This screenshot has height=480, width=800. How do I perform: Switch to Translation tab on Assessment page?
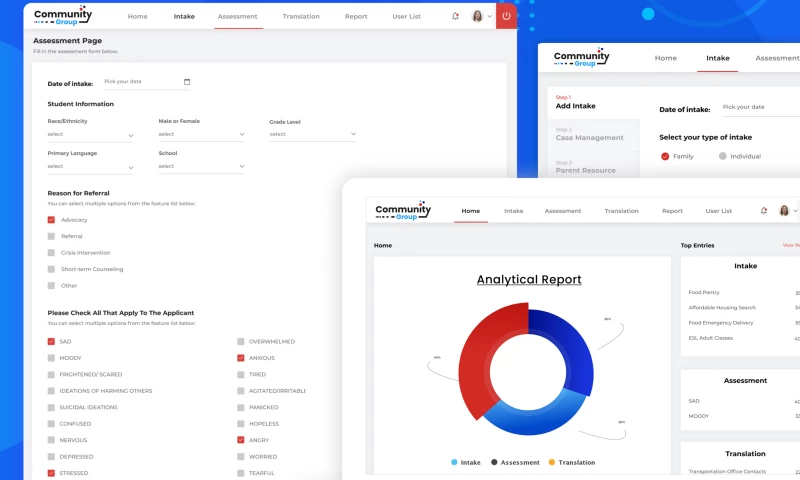pyautogui.click(x=301, y=16)
